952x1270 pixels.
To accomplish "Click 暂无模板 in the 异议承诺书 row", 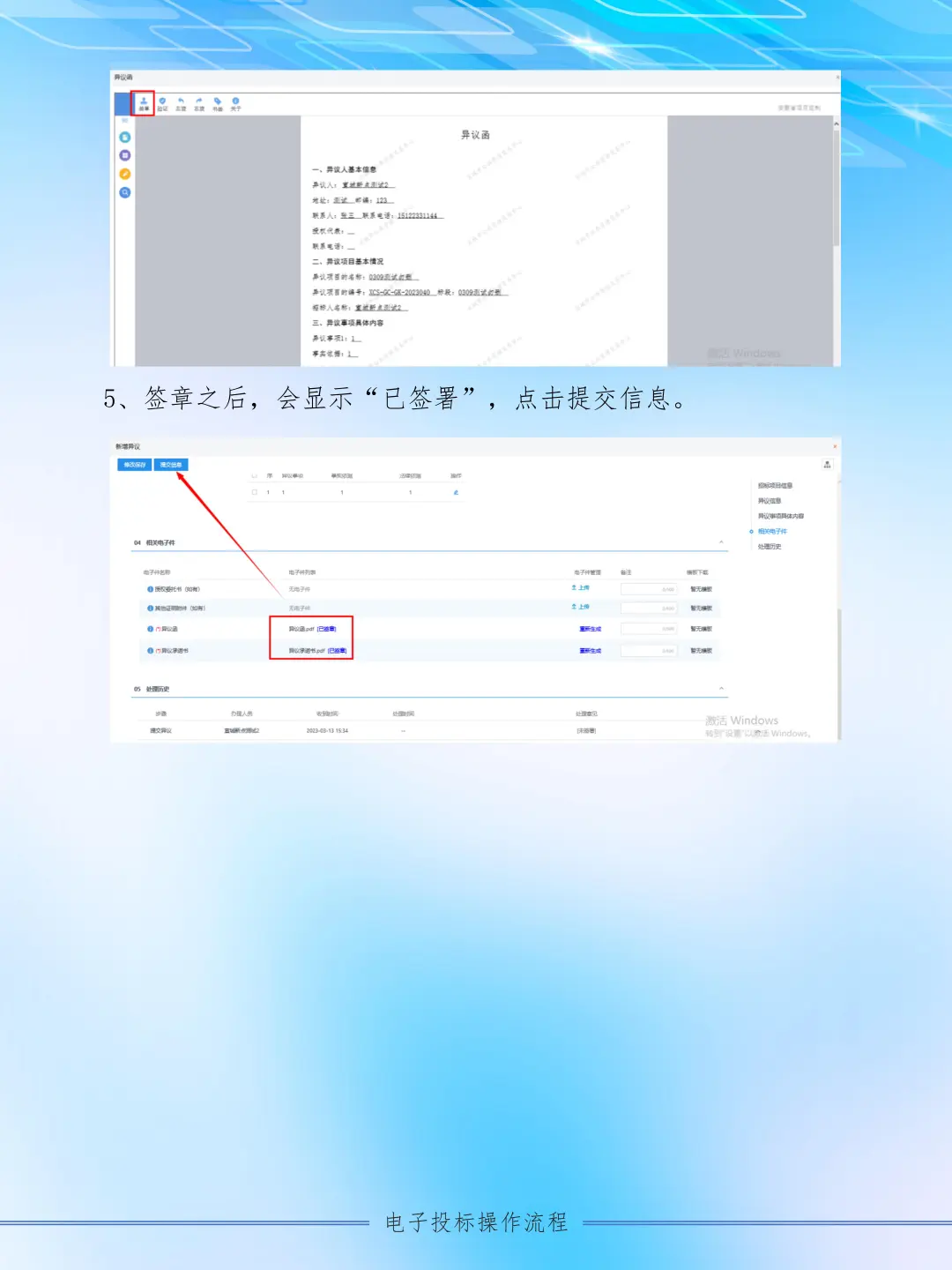I will click(x=701, y=651).
